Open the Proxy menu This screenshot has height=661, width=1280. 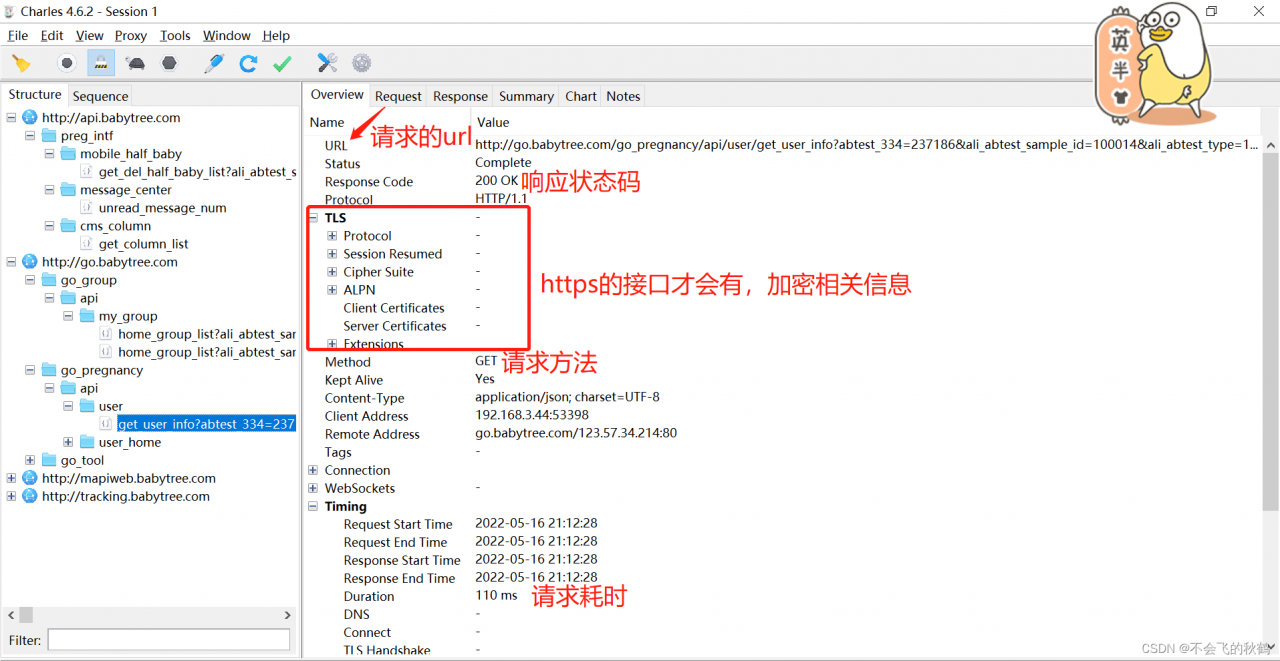[131, 35]
